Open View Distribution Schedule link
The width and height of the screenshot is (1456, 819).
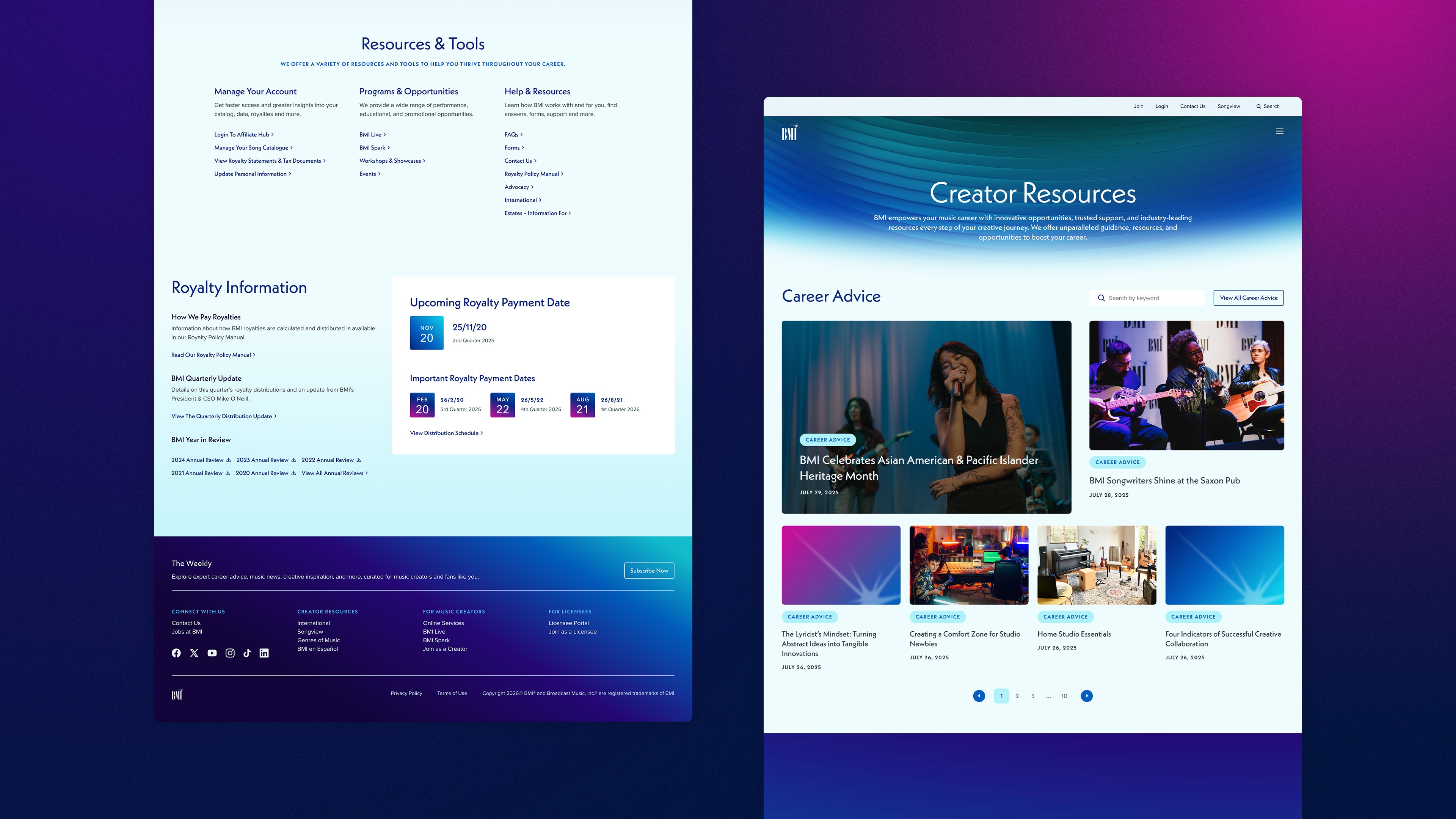click(447, 433)
